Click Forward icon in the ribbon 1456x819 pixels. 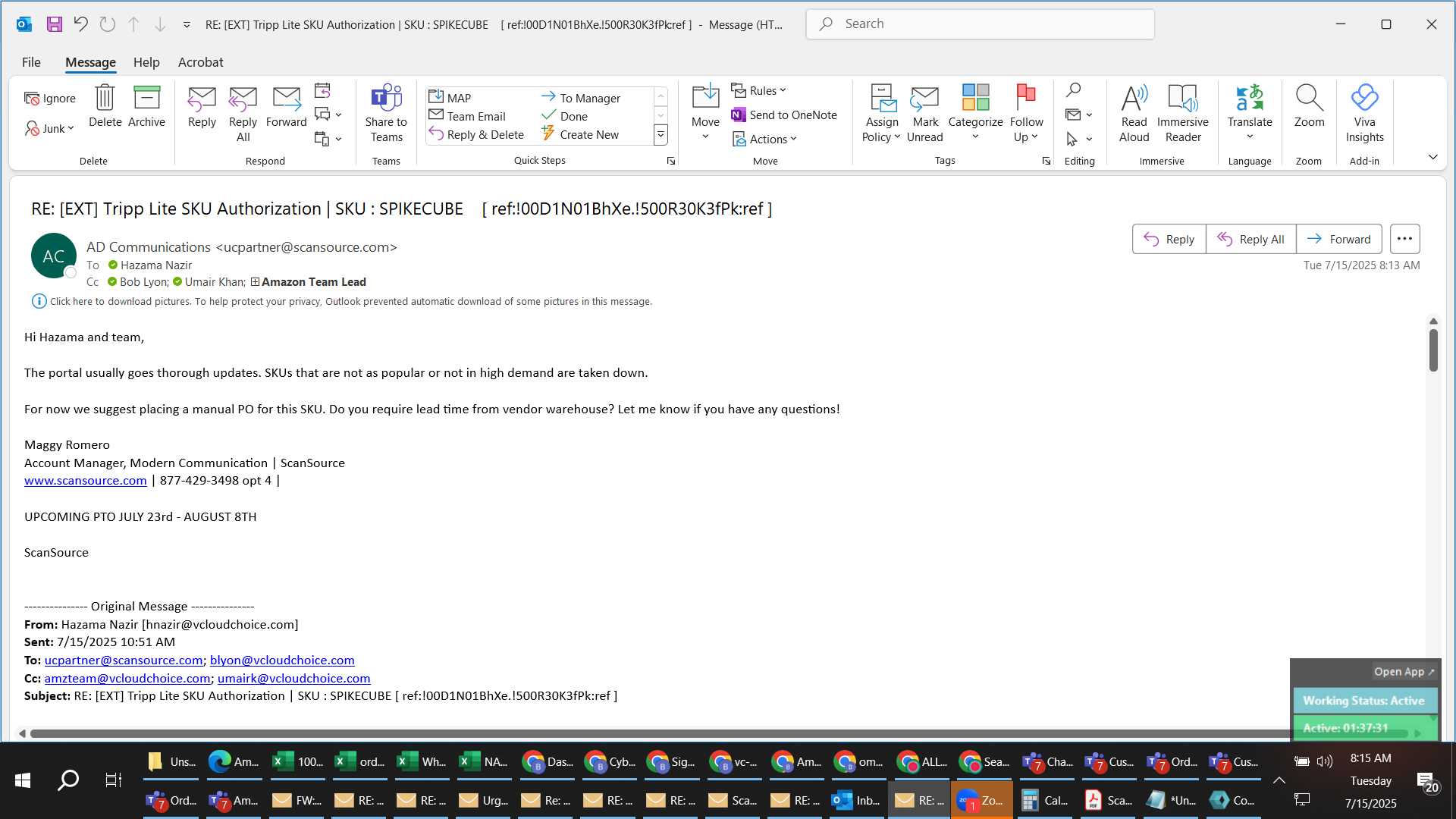pos(287,106)
